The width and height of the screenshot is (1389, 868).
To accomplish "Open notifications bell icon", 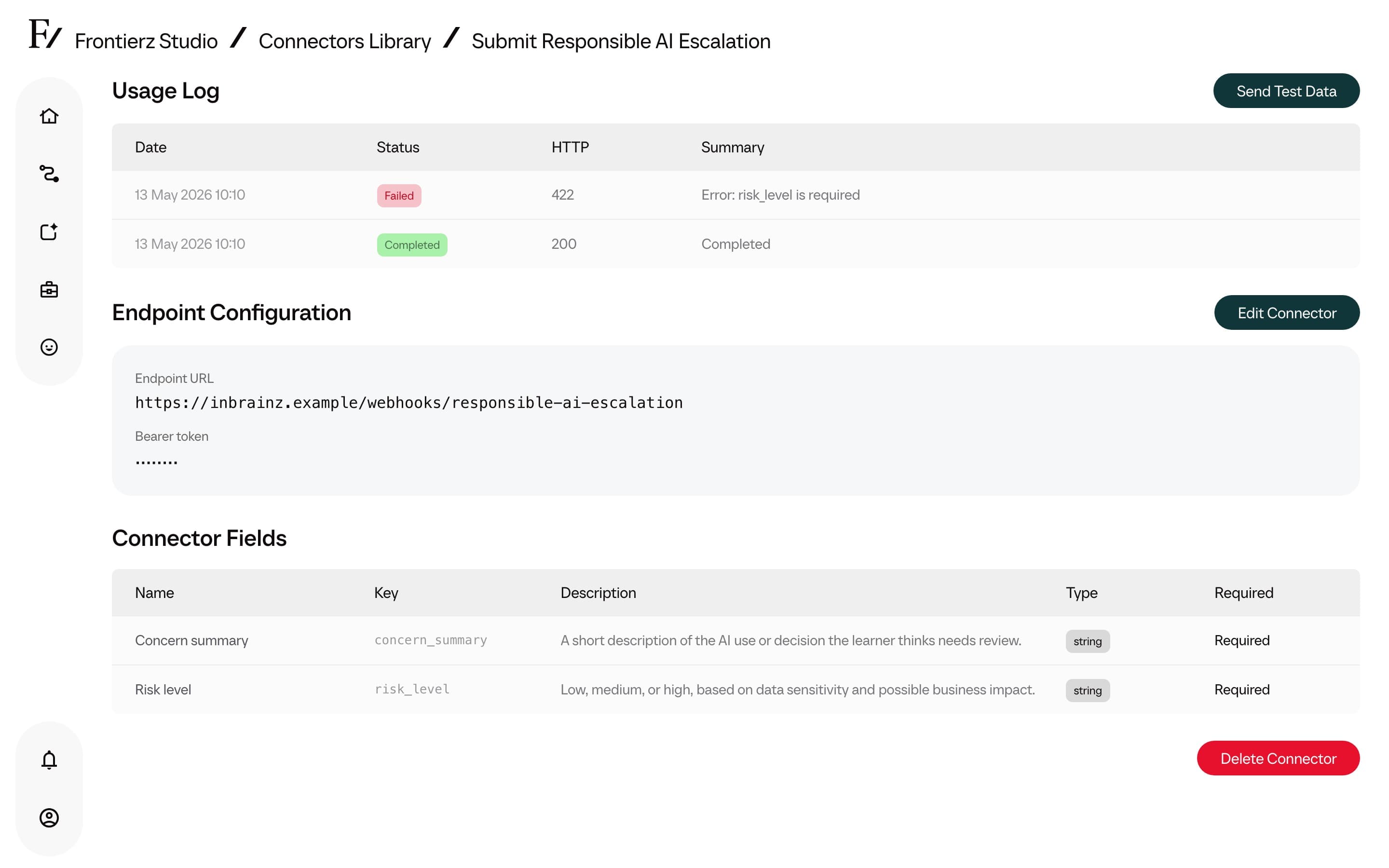I will pos(49,759).
